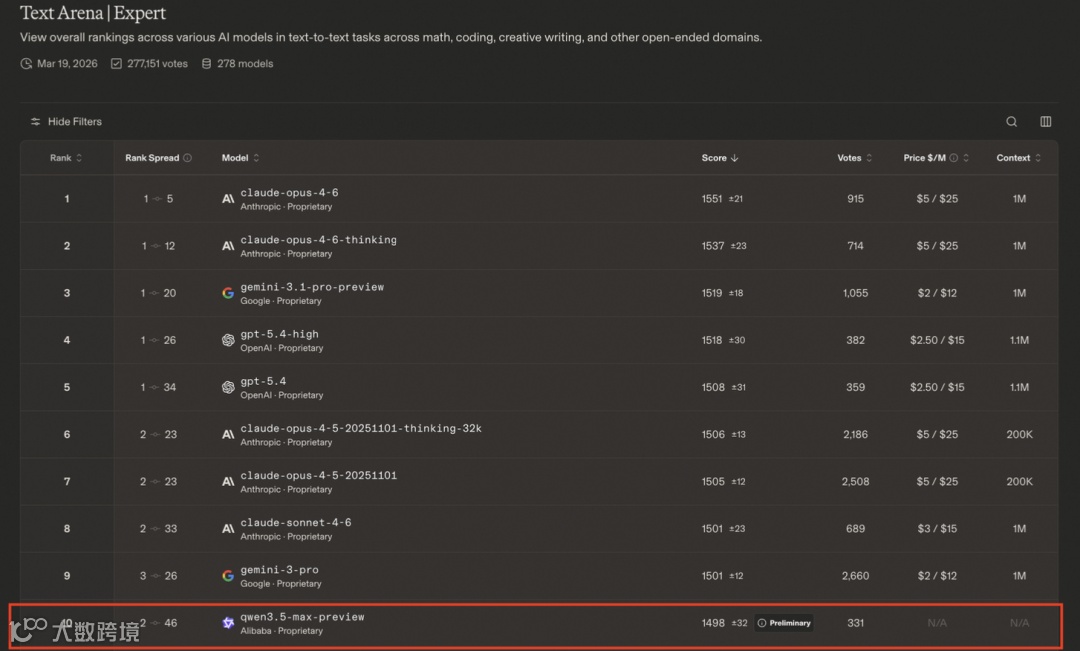Click rank number 7
The height and width of the screenshot is (651, 1080).
point(67,482)
